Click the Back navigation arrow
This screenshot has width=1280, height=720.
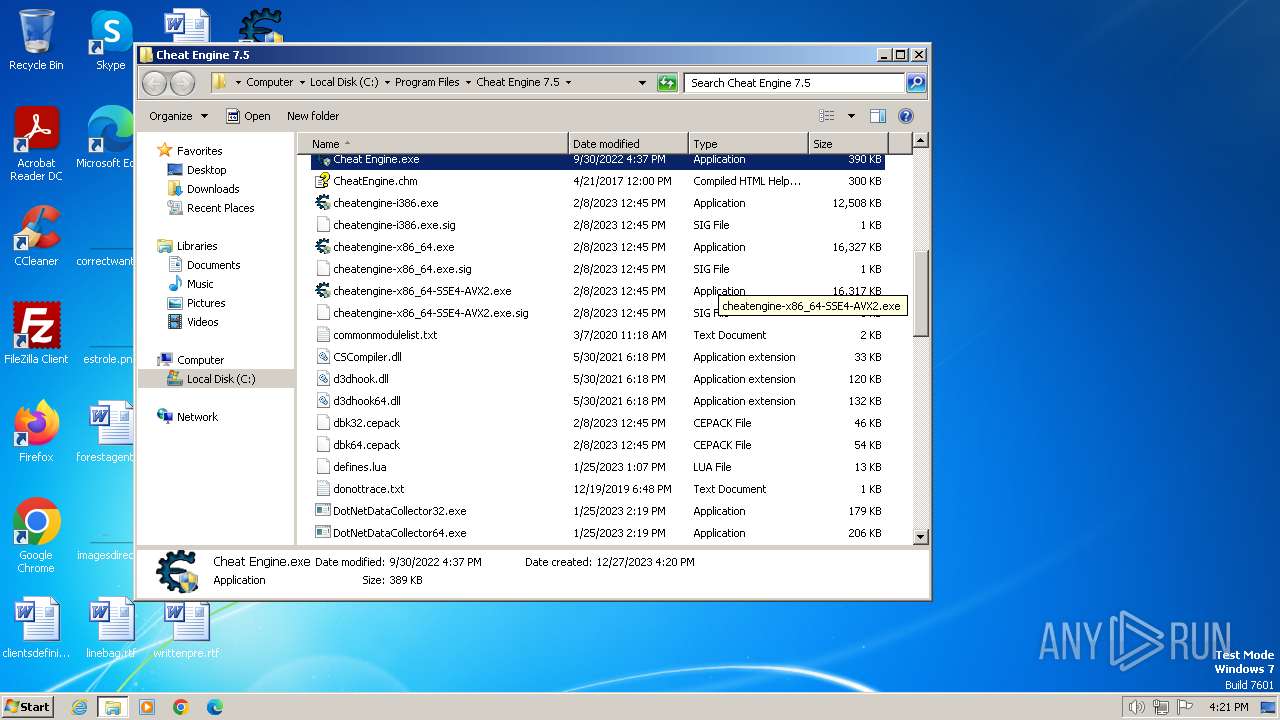click(155, 83)
